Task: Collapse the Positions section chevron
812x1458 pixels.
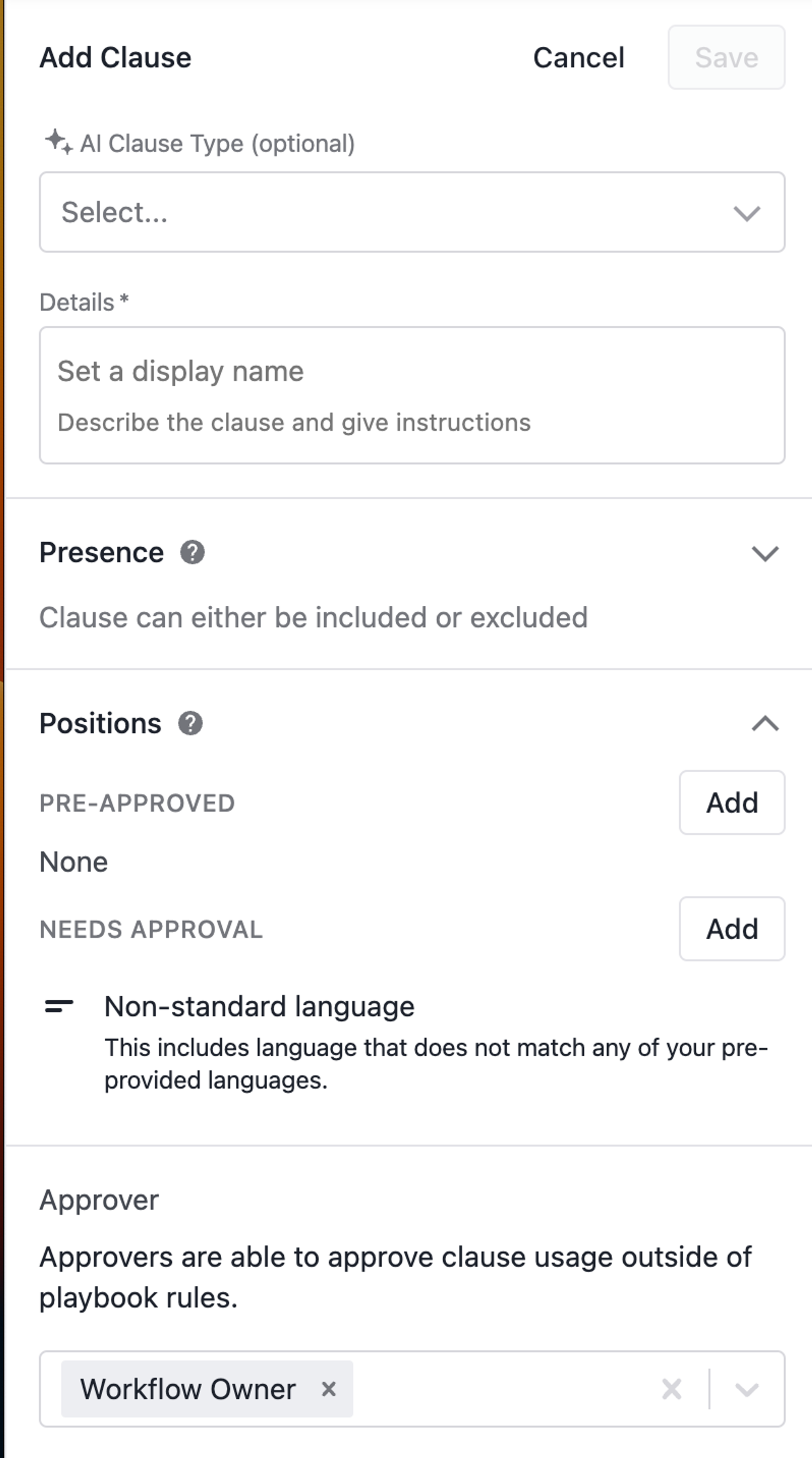Action: pos(765,724)
